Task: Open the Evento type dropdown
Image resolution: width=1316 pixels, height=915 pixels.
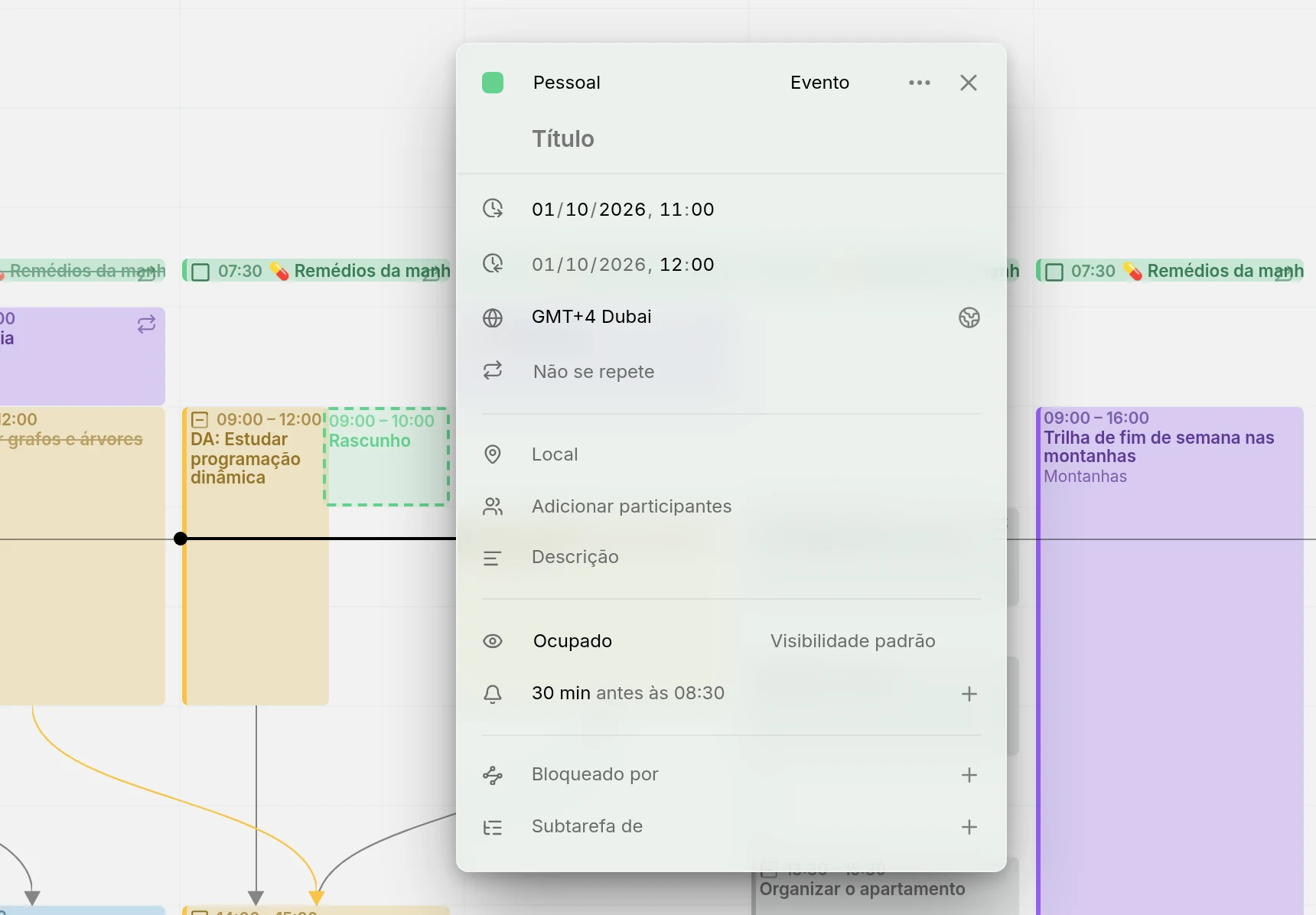Action: coord(819,83)
